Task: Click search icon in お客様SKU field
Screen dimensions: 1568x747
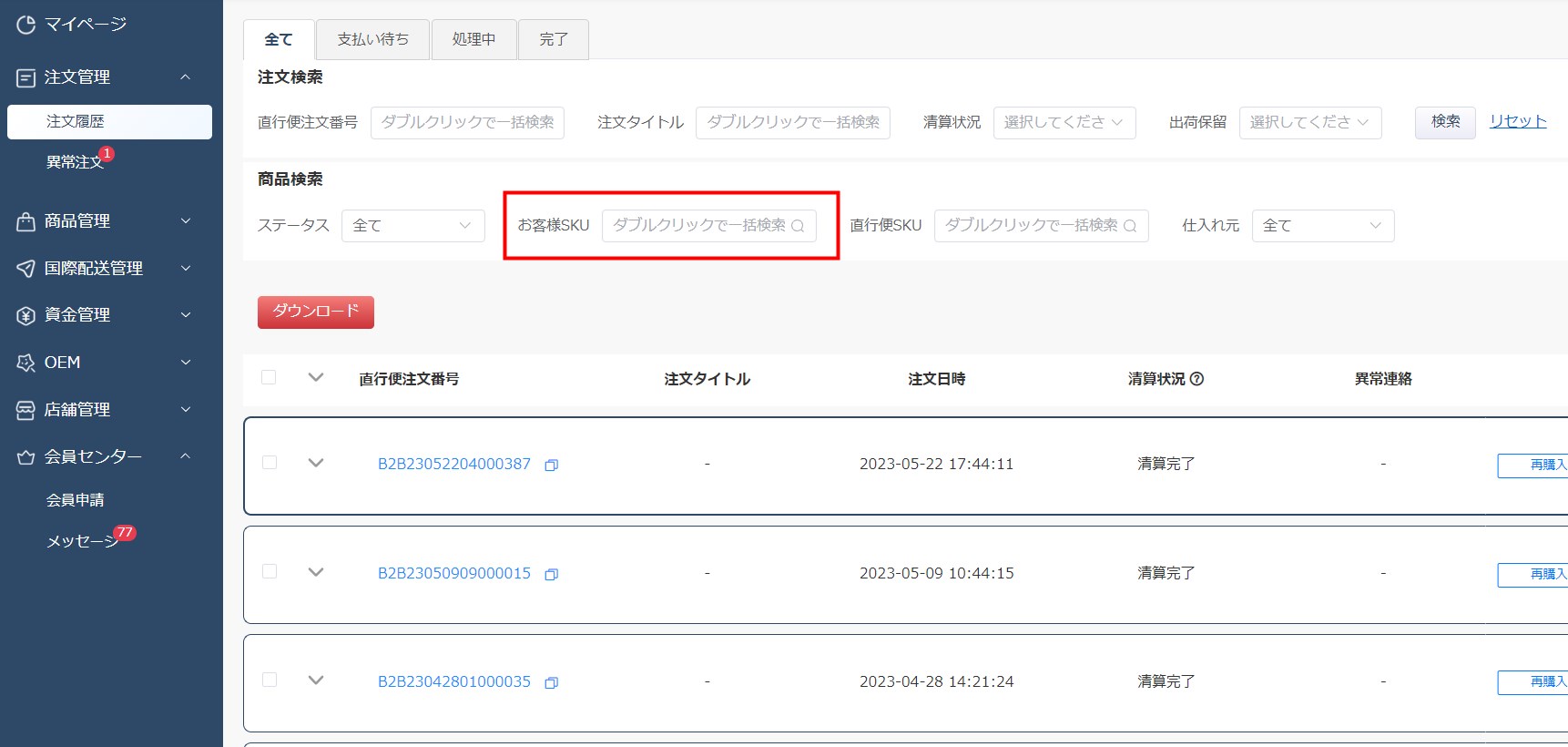Action: (x=798, y=226)
